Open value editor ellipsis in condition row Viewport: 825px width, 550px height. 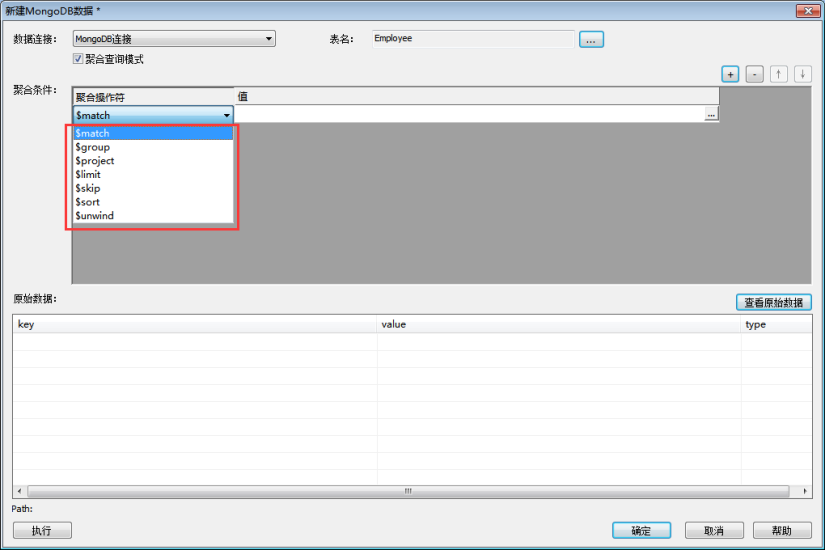tap(711, 115)
